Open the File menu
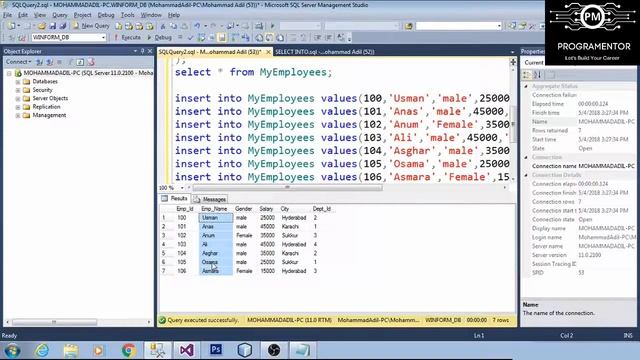 [x=7, y=15]
